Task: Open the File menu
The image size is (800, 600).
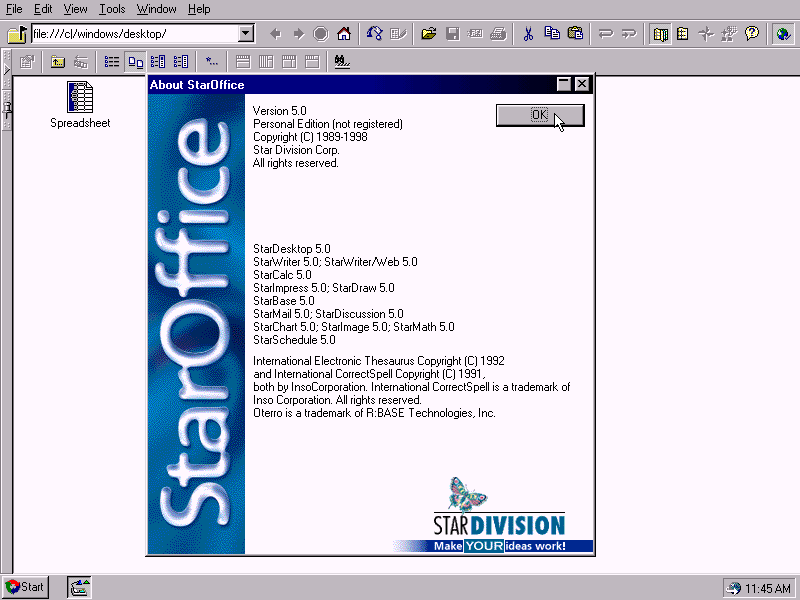Action: pyautogui.click(x=14, y=9)
